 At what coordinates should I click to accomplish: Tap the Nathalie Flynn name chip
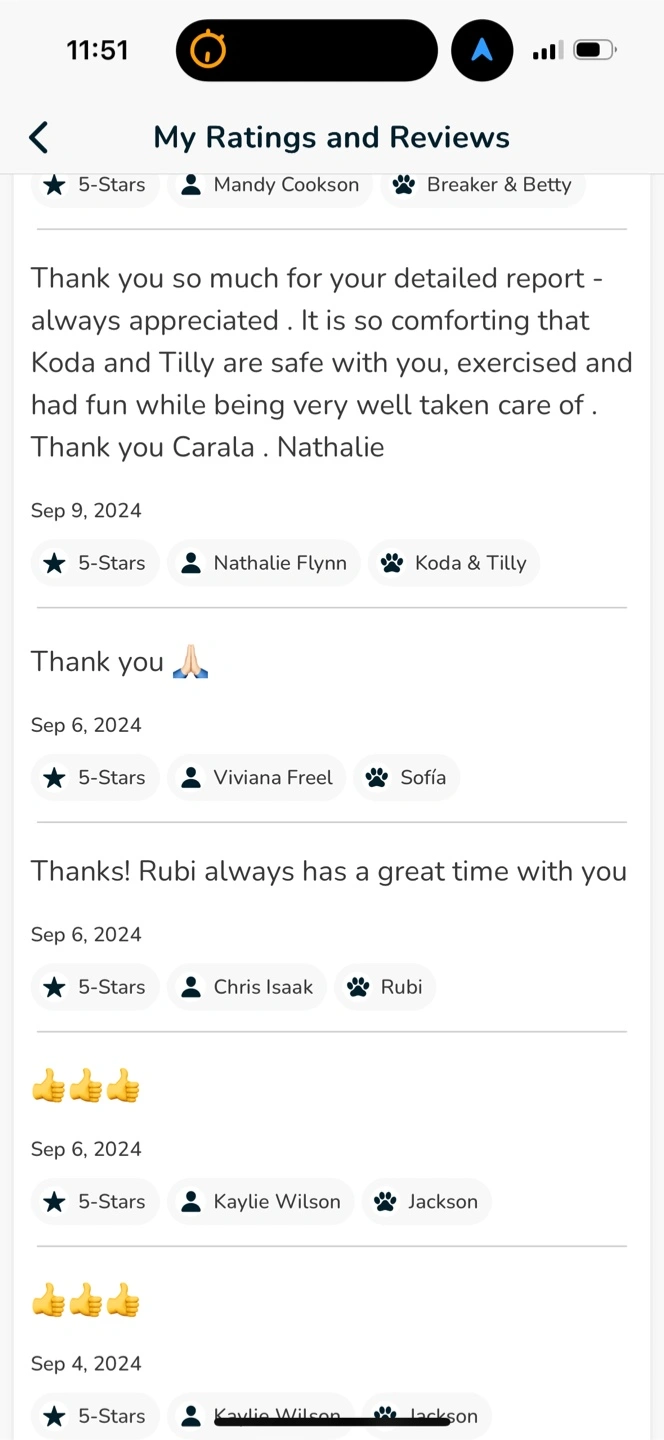(264, 563)
